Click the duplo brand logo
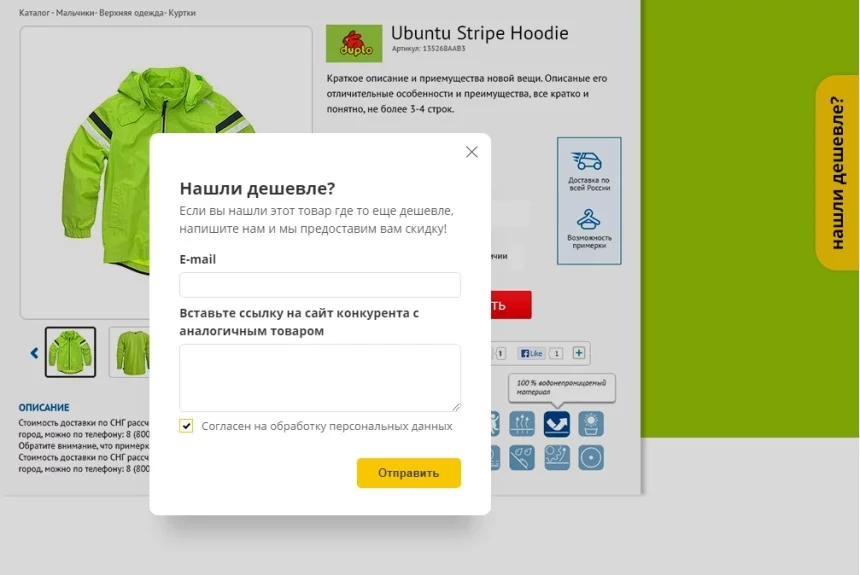The image size is (860, 575). coord(354,44)
